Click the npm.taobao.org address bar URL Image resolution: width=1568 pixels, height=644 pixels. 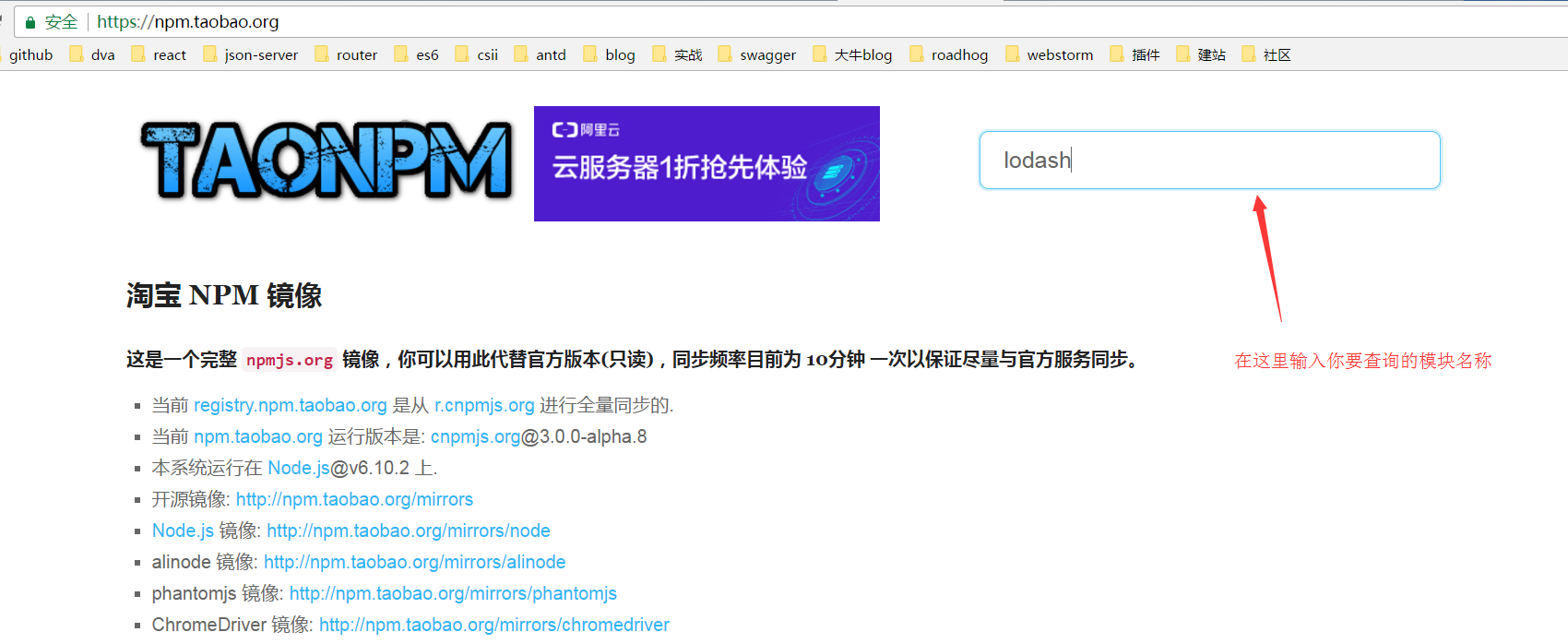click(x=188, y=22)
